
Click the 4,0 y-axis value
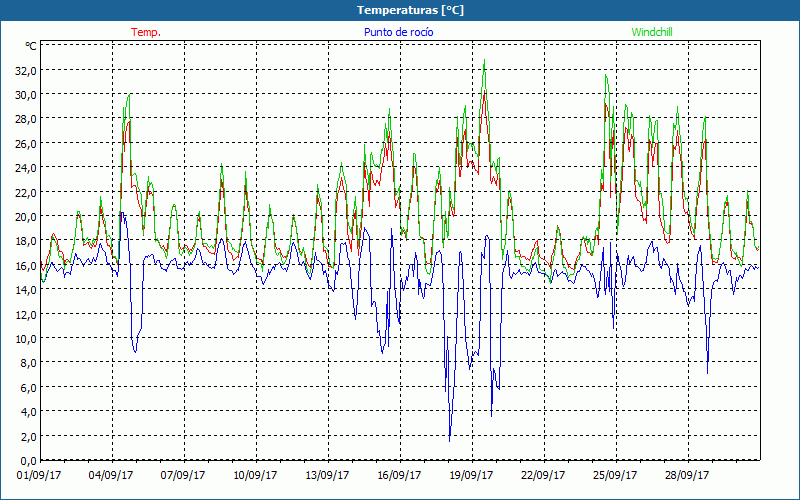click(x=28, y=412)
